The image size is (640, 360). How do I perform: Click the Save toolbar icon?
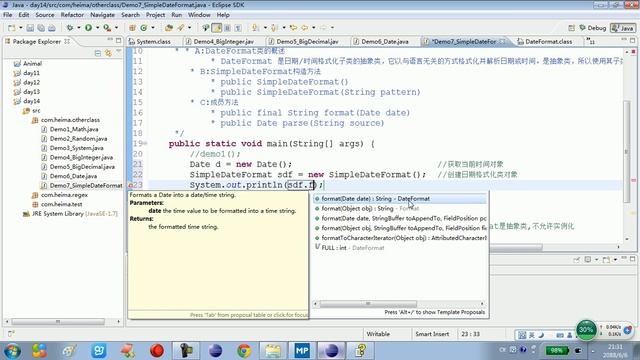pyautogui.click(x=30, y=28)
